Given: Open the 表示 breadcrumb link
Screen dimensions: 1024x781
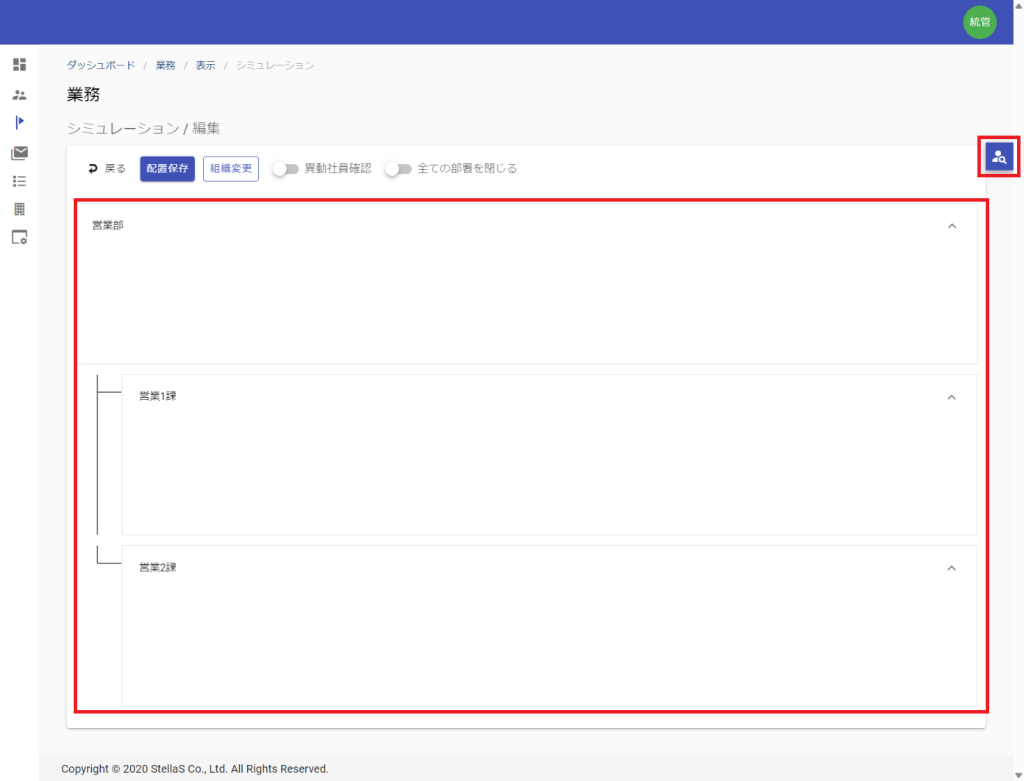Looking at the screenshot, I should click(x=205, y=65).
